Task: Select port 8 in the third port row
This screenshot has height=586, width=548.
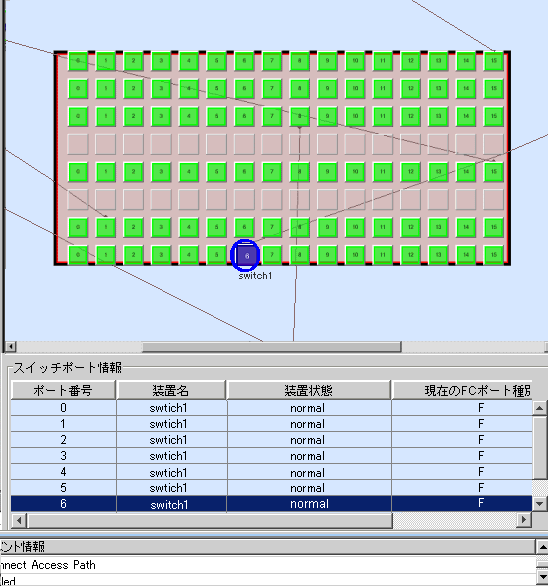Action: (x=299, y=116)
